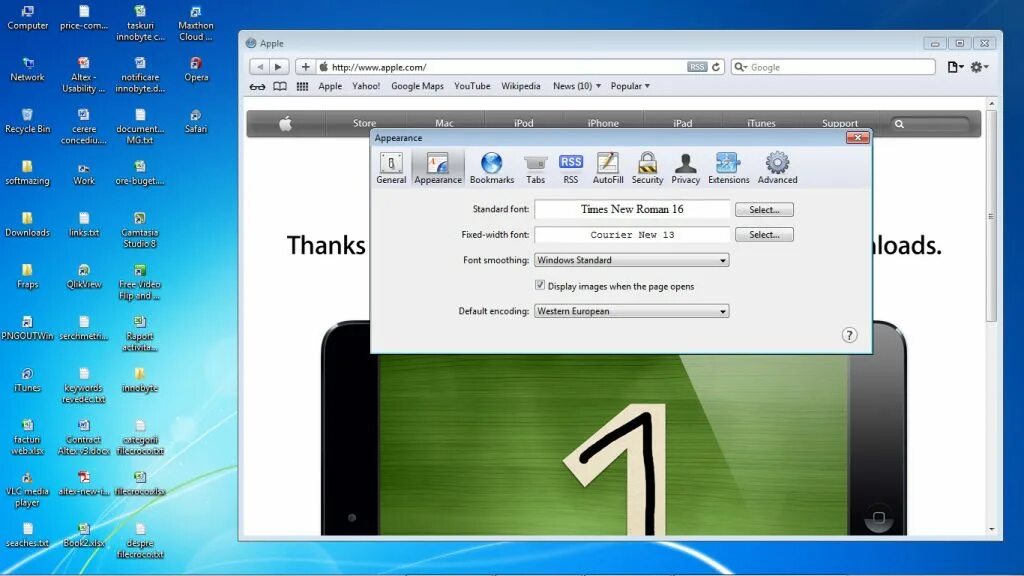Open the RSS preferences pane
This screenshot has width=1024, height=576.
(x=571, y=168)
